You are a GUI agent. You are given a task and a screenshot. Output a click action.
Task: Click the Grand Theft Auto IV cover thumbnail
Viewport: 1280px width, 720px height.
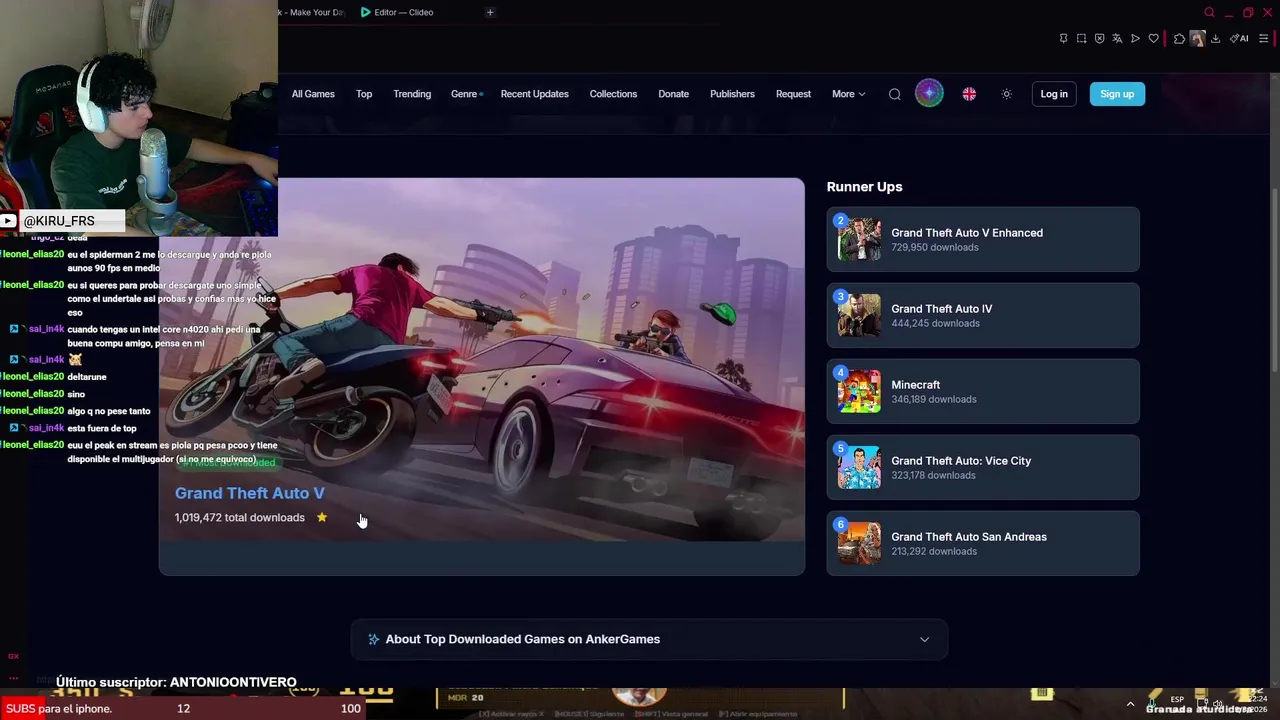pyautogui.click(x=859, y=316)
